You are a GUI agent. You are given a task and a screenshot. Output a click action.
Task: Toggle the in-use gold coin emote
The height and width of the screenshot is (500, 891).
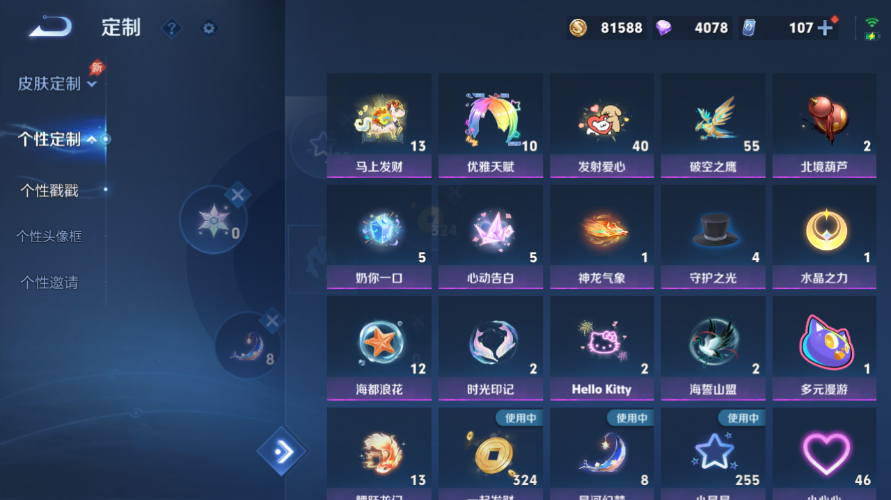[x=490, y=453]
